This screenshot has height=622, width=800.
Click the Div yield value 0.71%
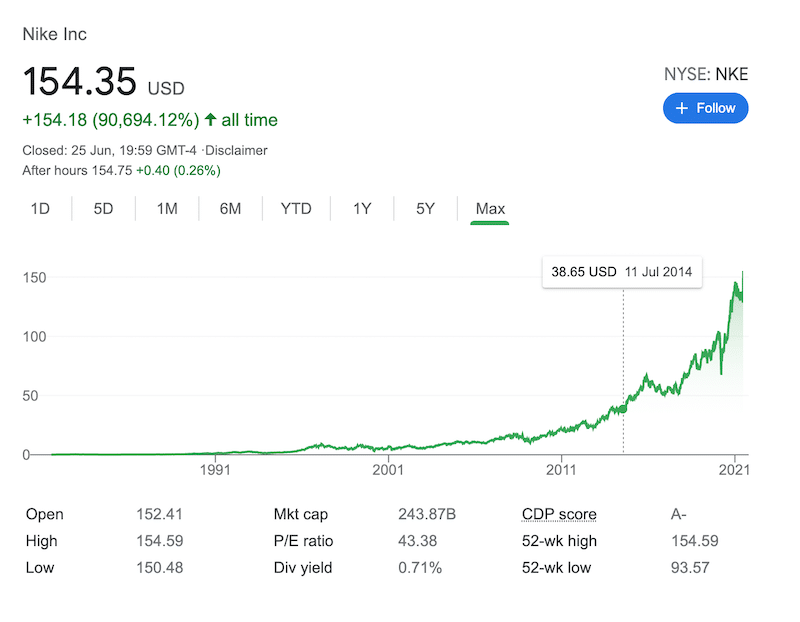coord(420,567)
